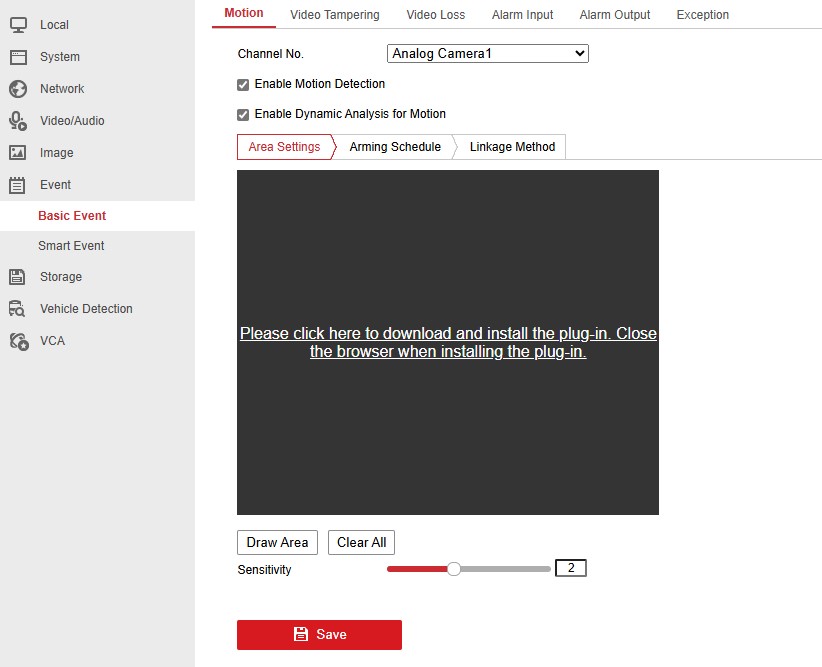Click the red Save button
The width and height of the screenshot is (822, 667).
(319, 635)
